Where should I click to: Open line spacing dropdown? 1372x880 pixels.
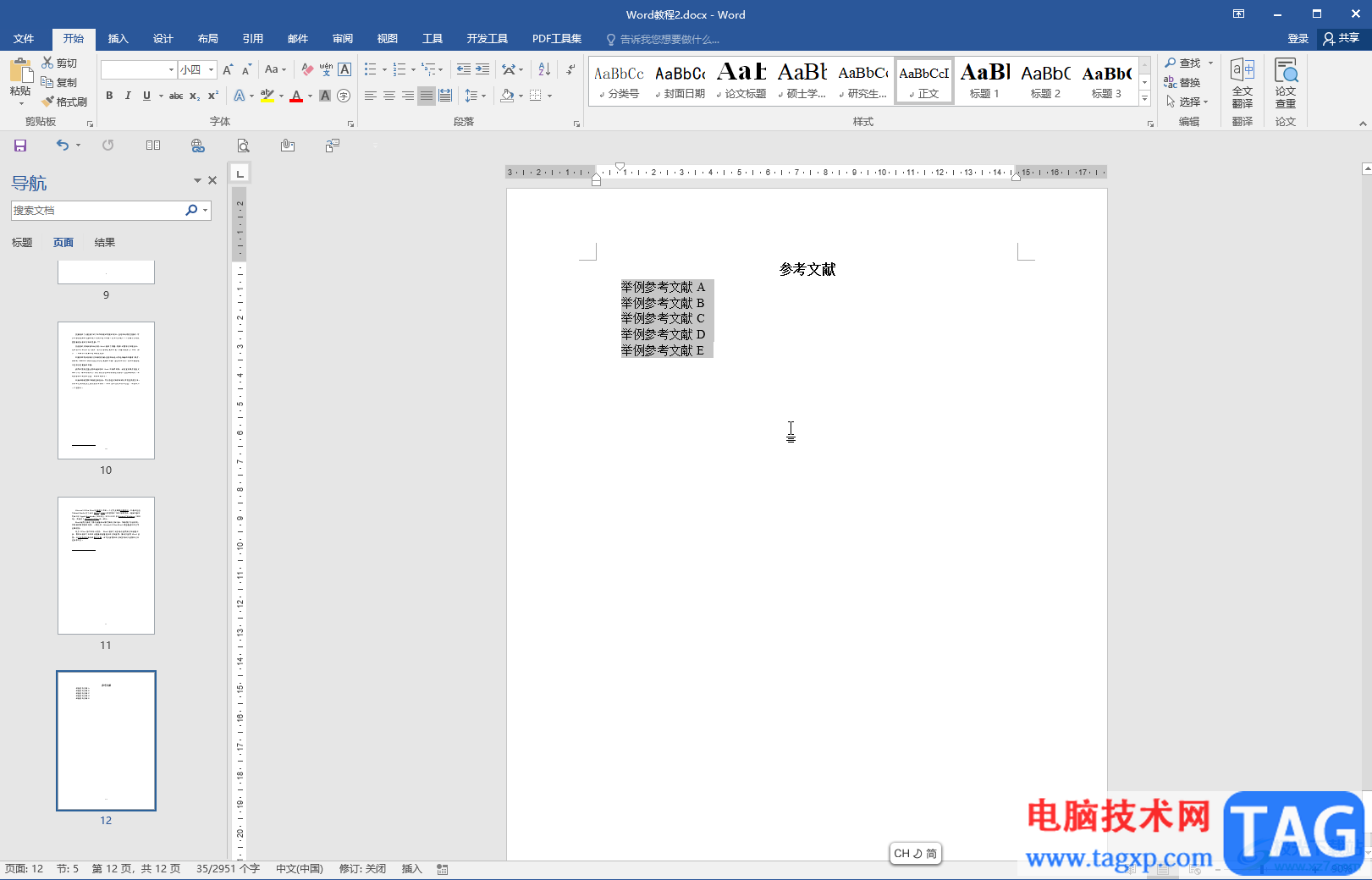pyautogui.click(x=476, y=96)
